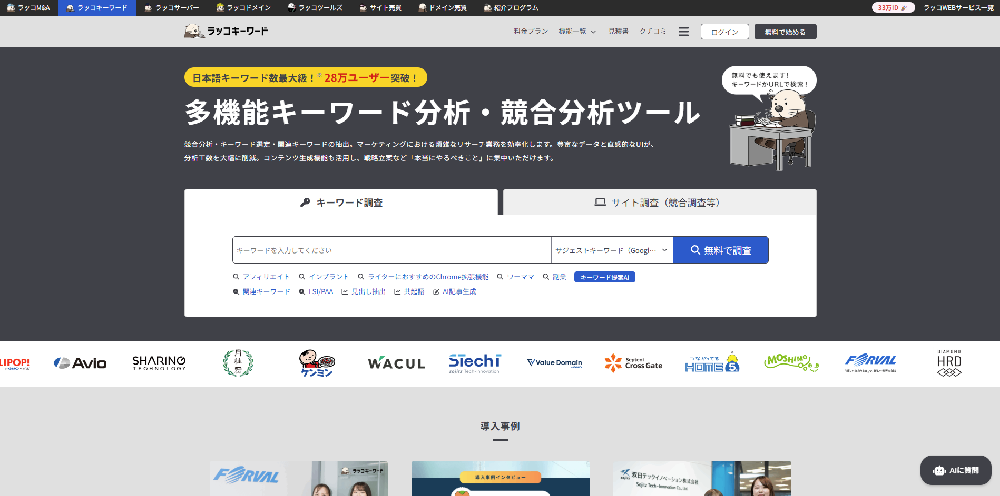
Task: Expand the 機能一覧 dropdown in header
Action: [x=577, y=32]
